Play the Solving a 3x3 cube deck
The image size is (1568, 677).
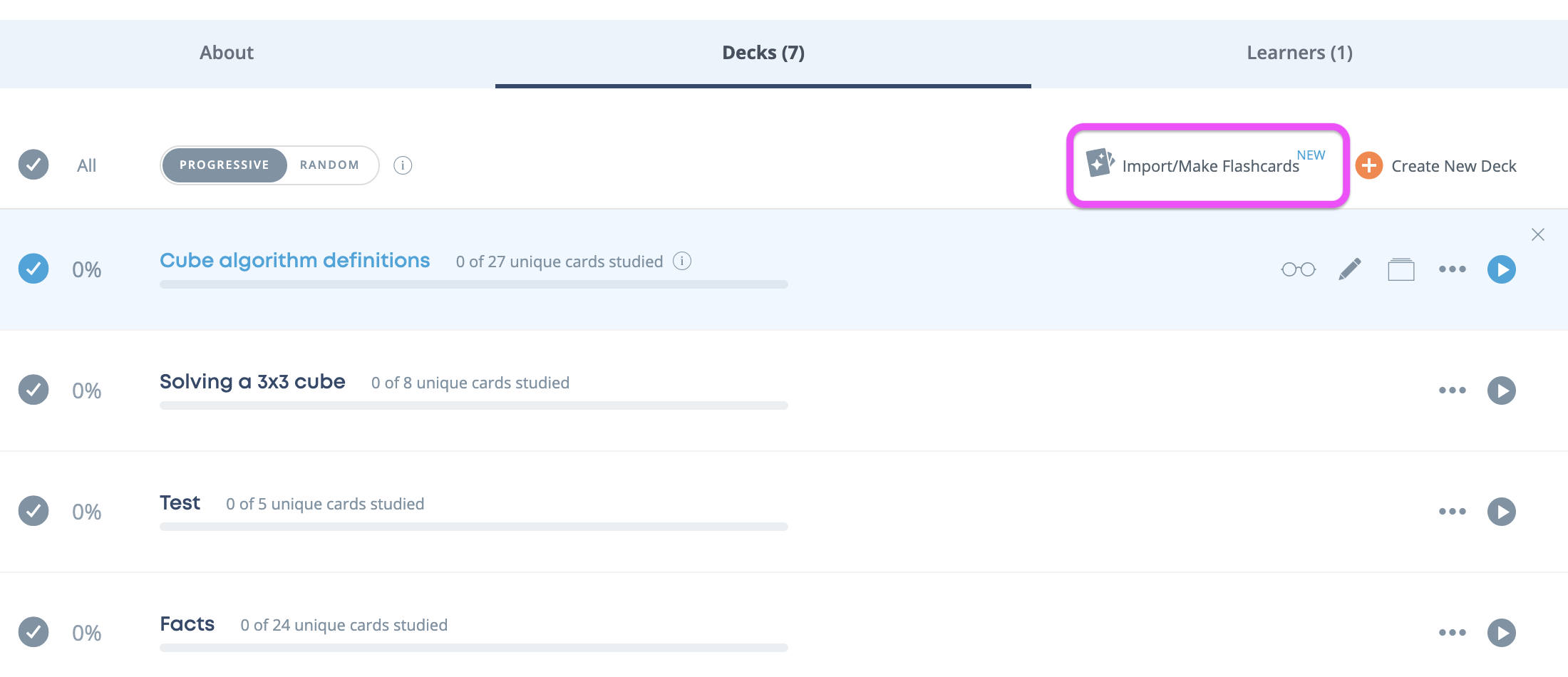[1502, 391]
